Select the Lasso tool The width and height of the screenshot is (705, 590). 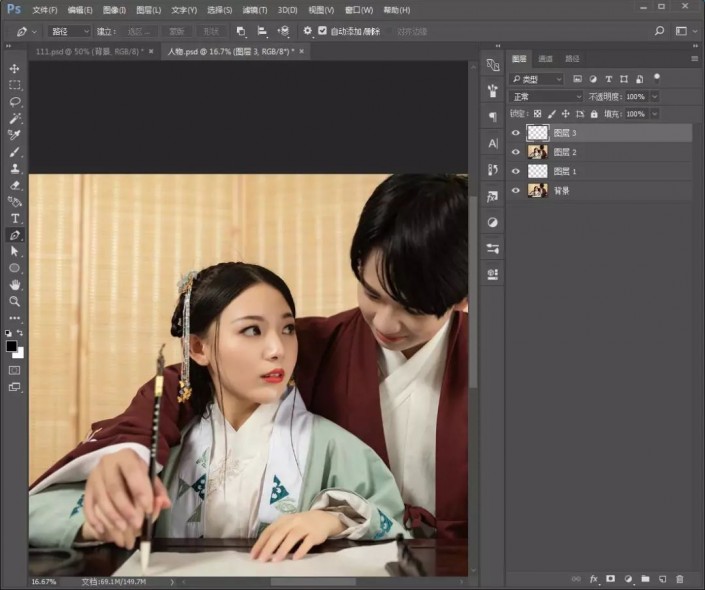[x=14, y=102]
